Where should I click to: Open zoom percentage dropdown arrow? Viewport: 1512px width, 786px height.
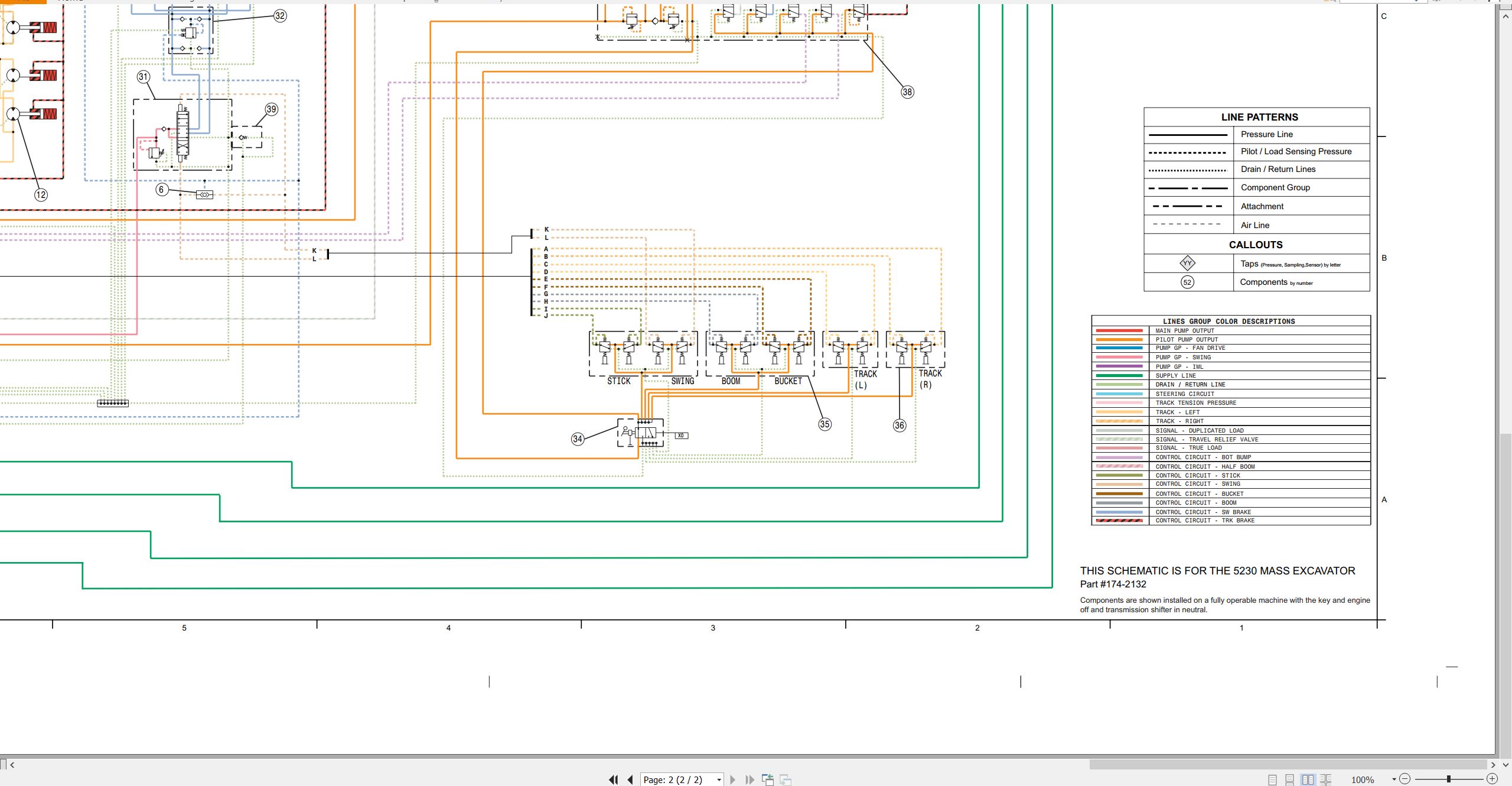(1394, 779)
